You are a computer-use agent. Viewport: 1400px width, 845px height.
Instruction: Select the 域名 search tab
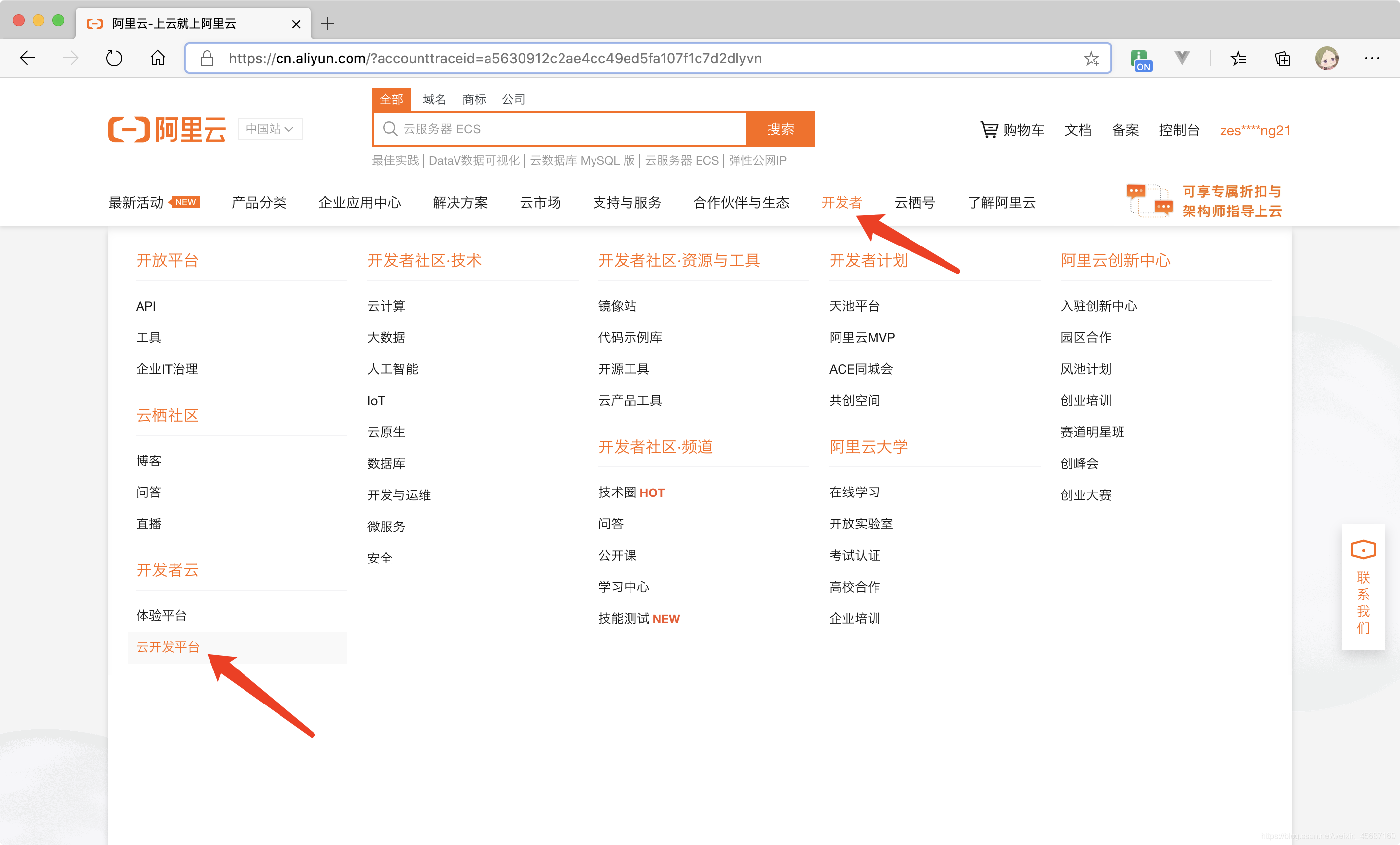[x=434, y=99]
